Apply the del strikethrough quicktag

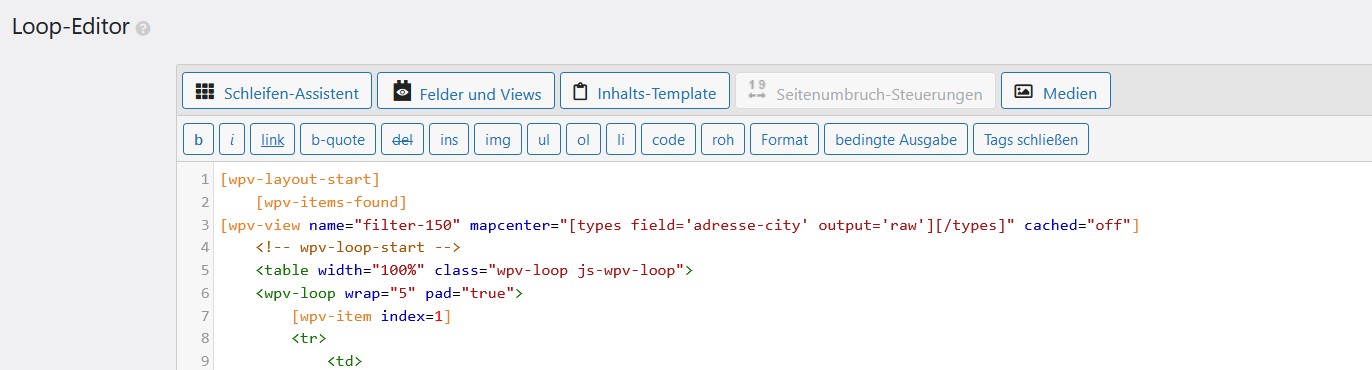point(403,139)
